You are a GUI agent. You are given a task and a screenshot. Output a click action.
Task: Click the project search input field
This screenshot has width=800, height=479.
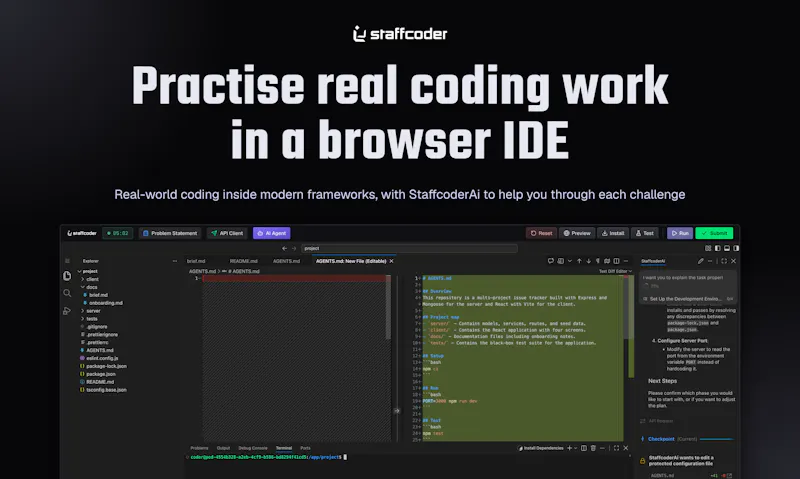click(409, 248)
